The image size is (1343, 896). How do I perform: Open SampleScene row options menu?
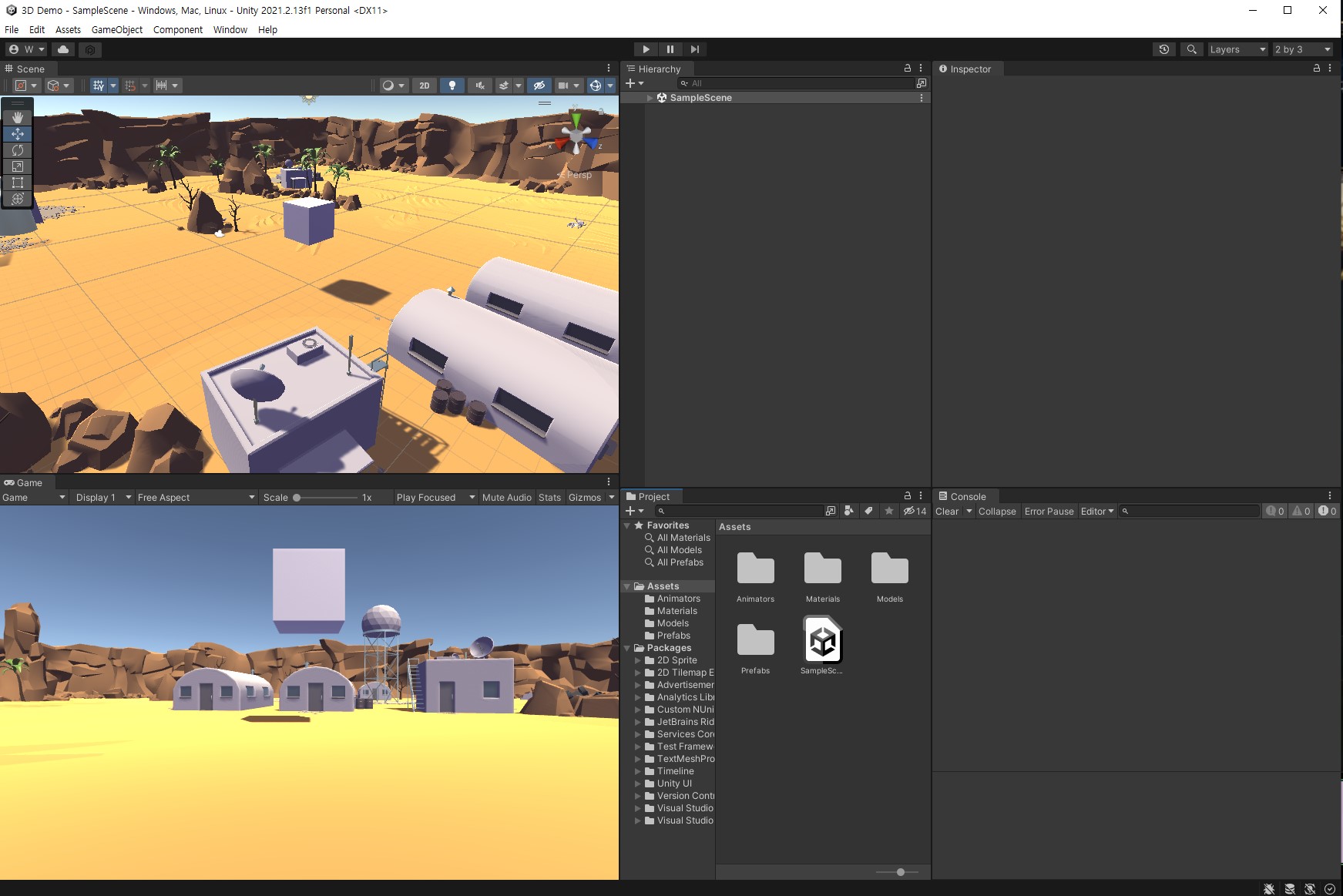[922, 98]
